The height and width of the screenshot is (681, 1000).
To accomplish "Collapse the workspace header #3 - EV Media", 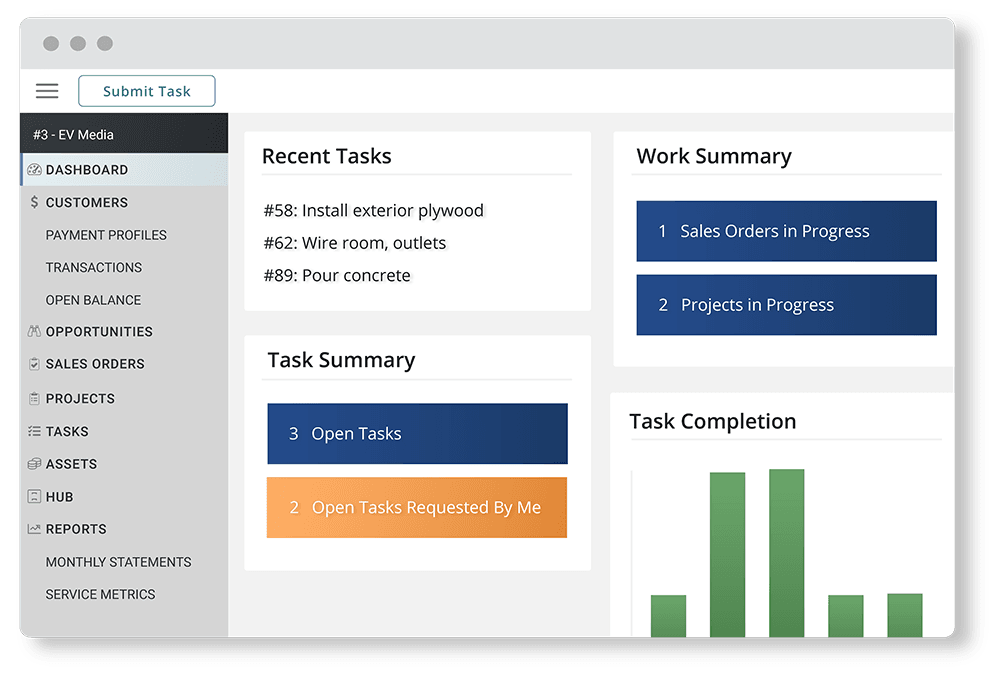I will point(71,132).
